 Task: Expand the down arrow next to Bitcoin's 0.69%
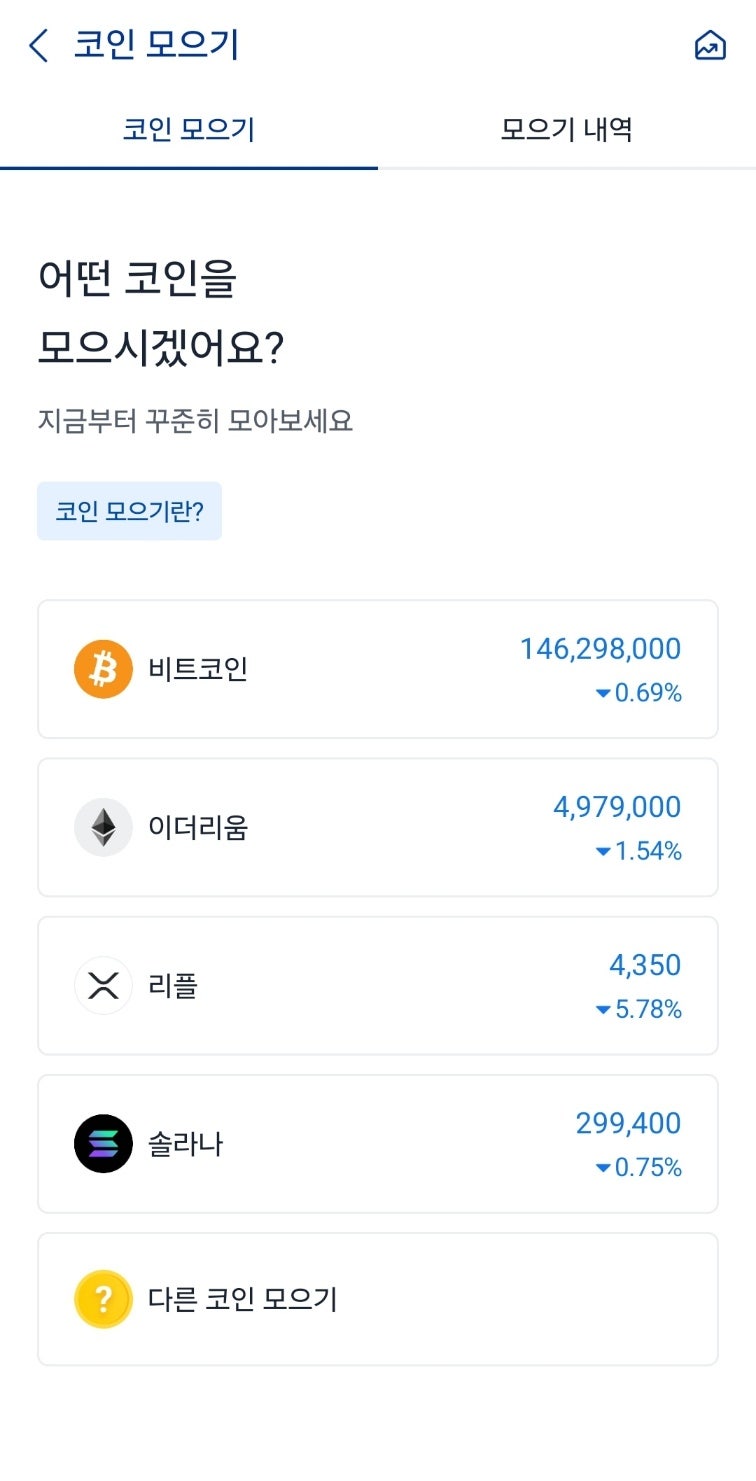click(606, 694)
